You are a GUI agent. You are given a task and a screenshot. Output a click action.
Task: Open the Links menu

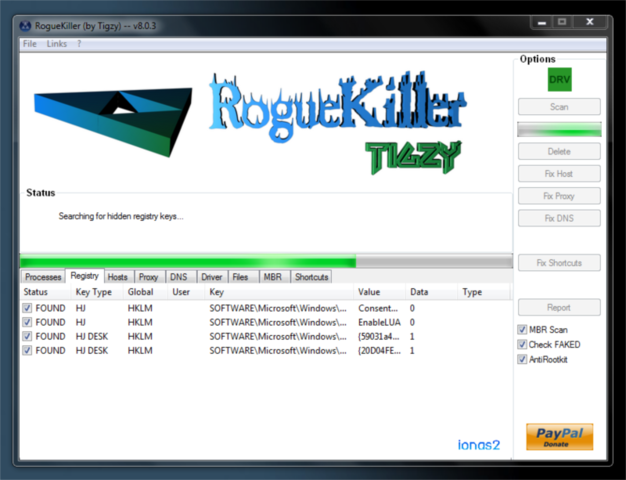click(x=57, y=44)
